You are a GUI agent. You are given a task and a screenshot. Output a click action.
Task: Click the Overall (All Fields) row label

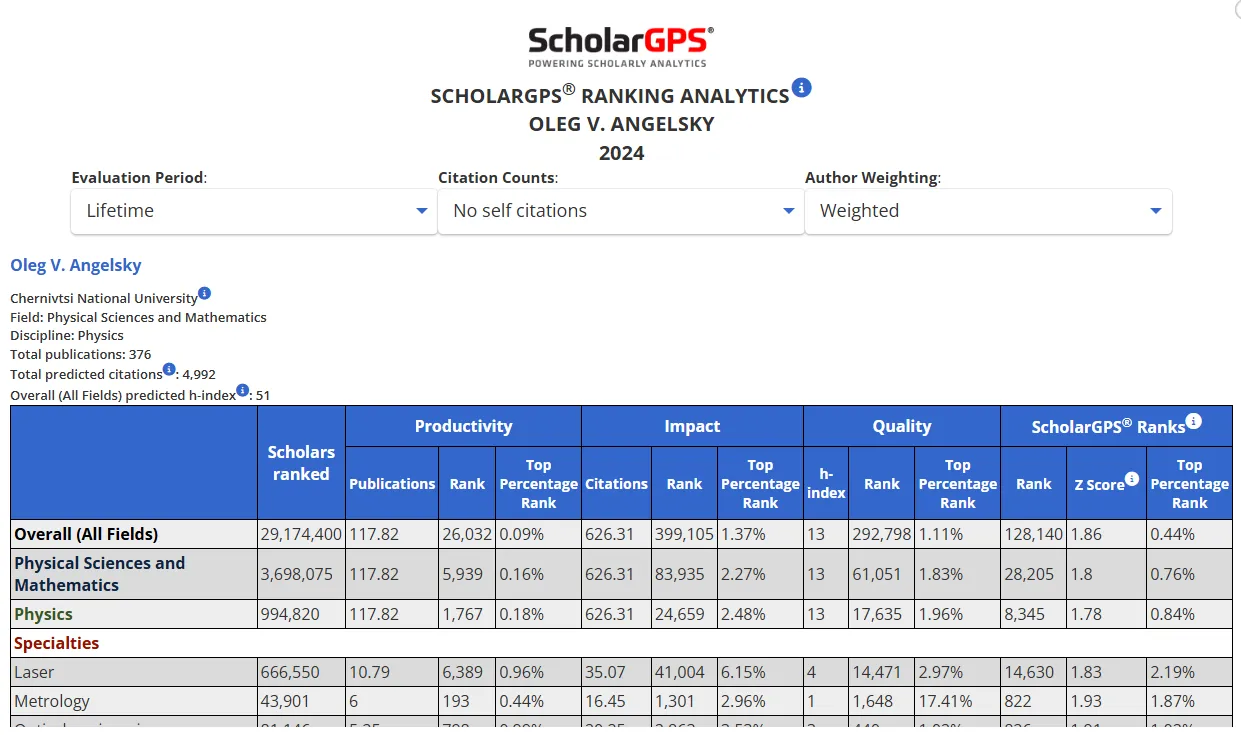pyautogui.click(x=86, y=534)
